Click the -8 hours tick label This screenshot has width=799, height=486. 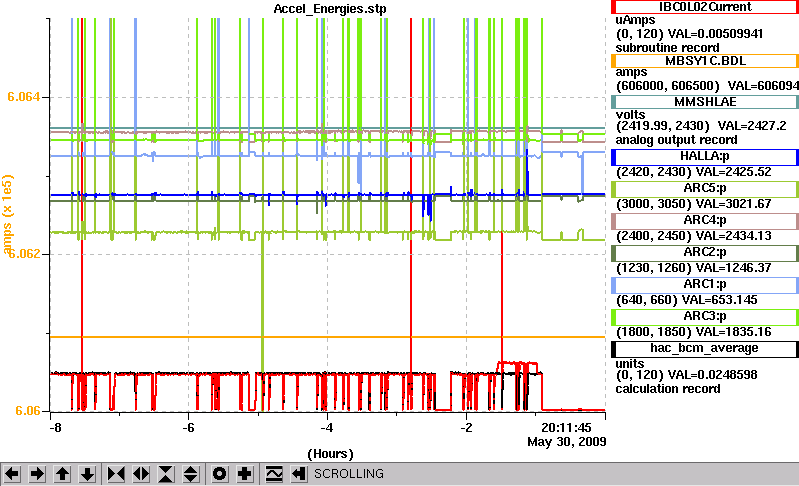(55, 427)
